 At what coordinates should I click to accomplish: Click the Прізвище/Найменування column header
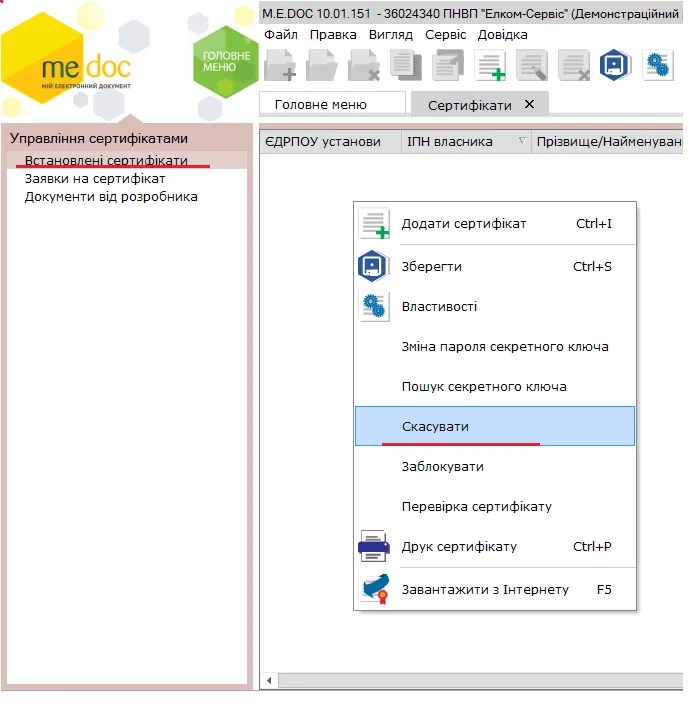tap(607, 142)
